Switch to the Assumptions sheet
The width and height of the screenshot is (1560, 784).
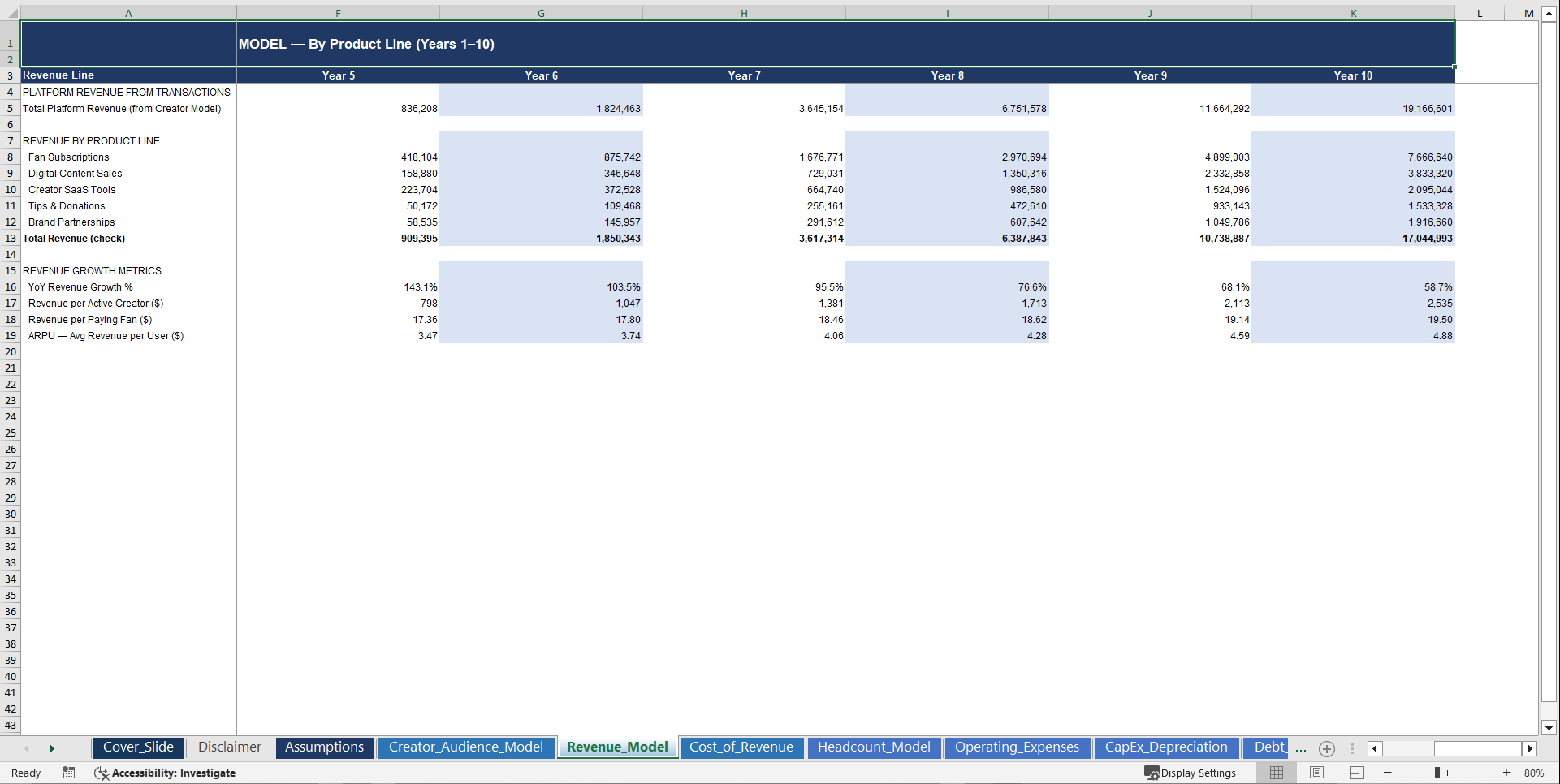[324, 747]
